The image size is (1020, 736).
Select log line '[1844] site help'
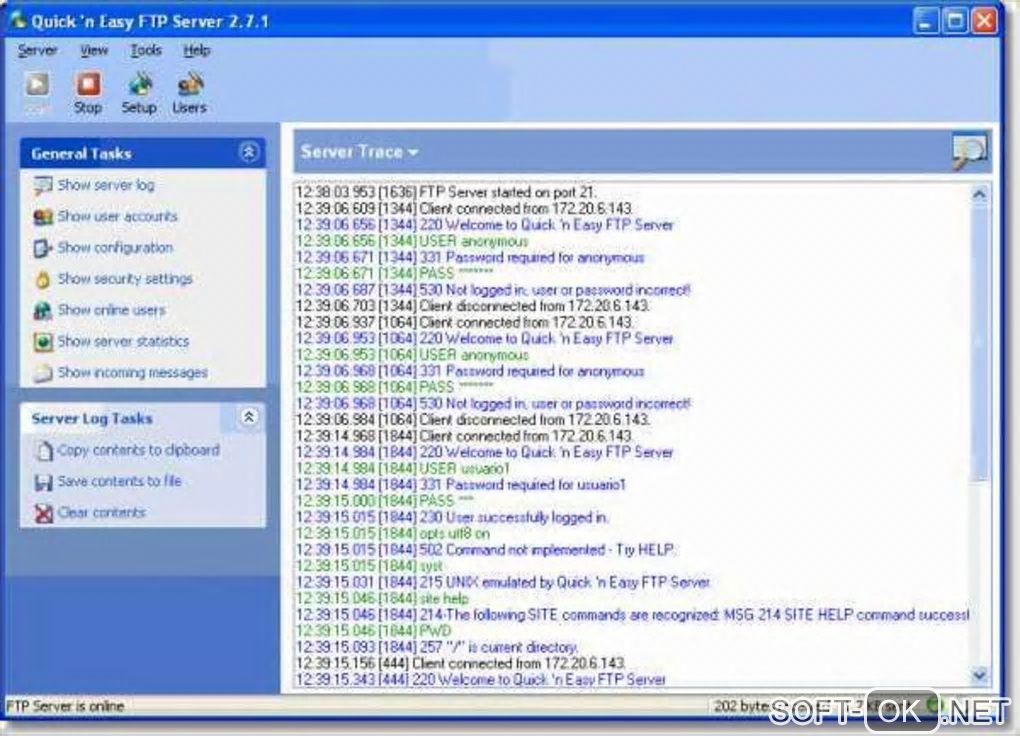pyautogui.click(x=382, y=599)
